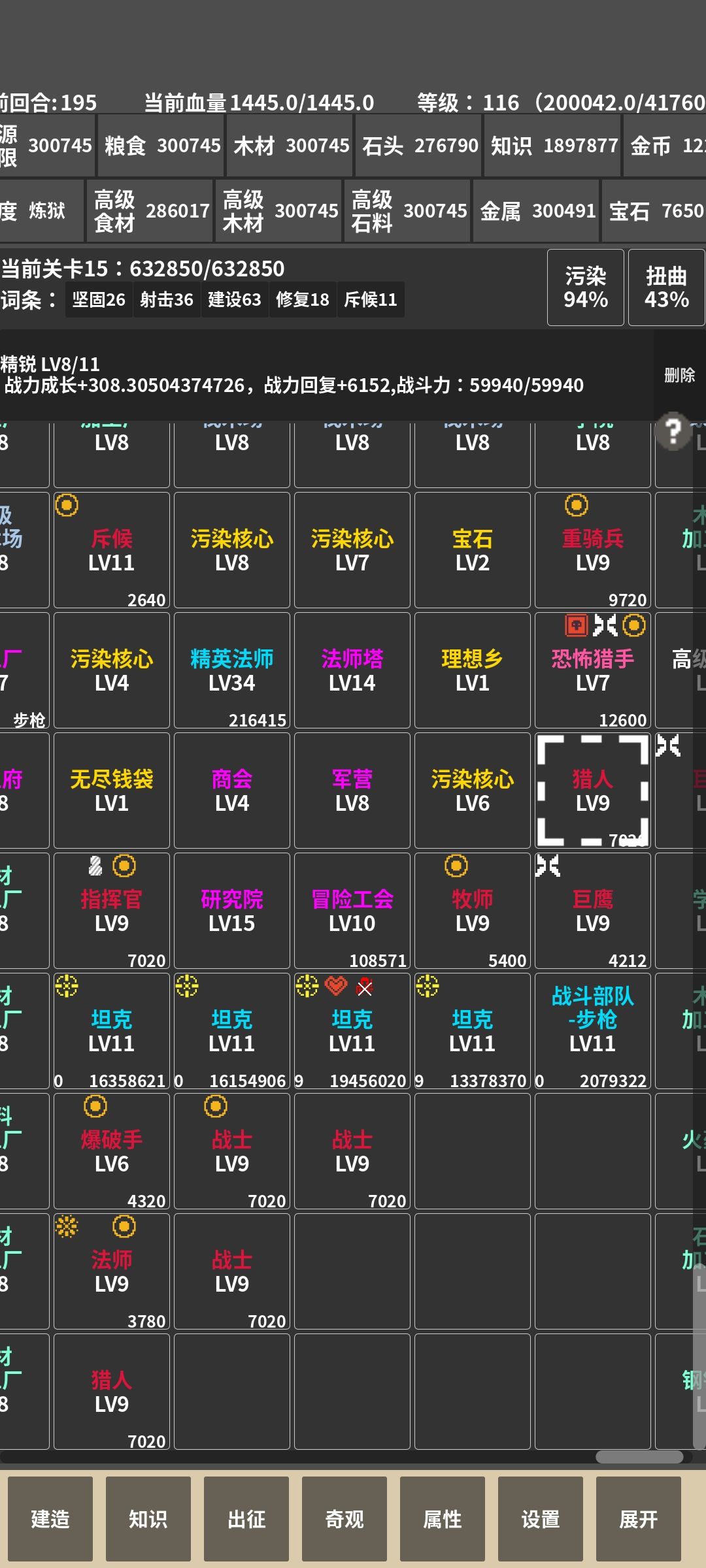Click the round emblem icon on 法师 LV9 tile
Screen dimensions: 706x1568
coord(124,1226)
